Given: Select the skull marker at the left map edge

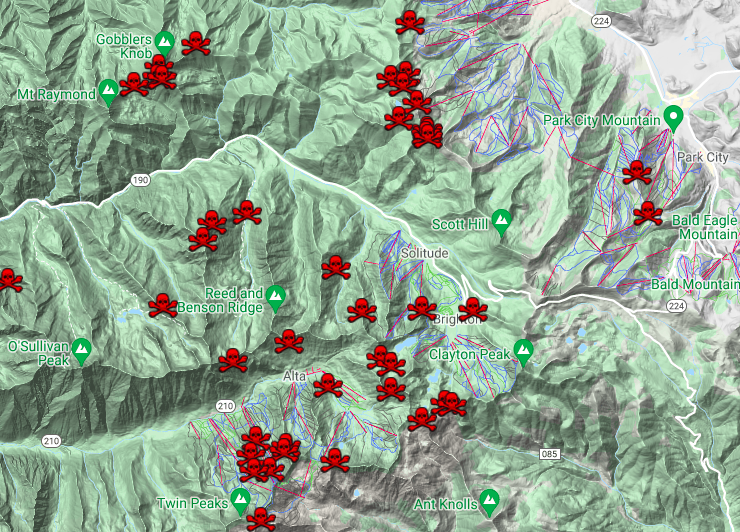Looking at the screenshot, I should pyautogui.click(x=8, y=280).
